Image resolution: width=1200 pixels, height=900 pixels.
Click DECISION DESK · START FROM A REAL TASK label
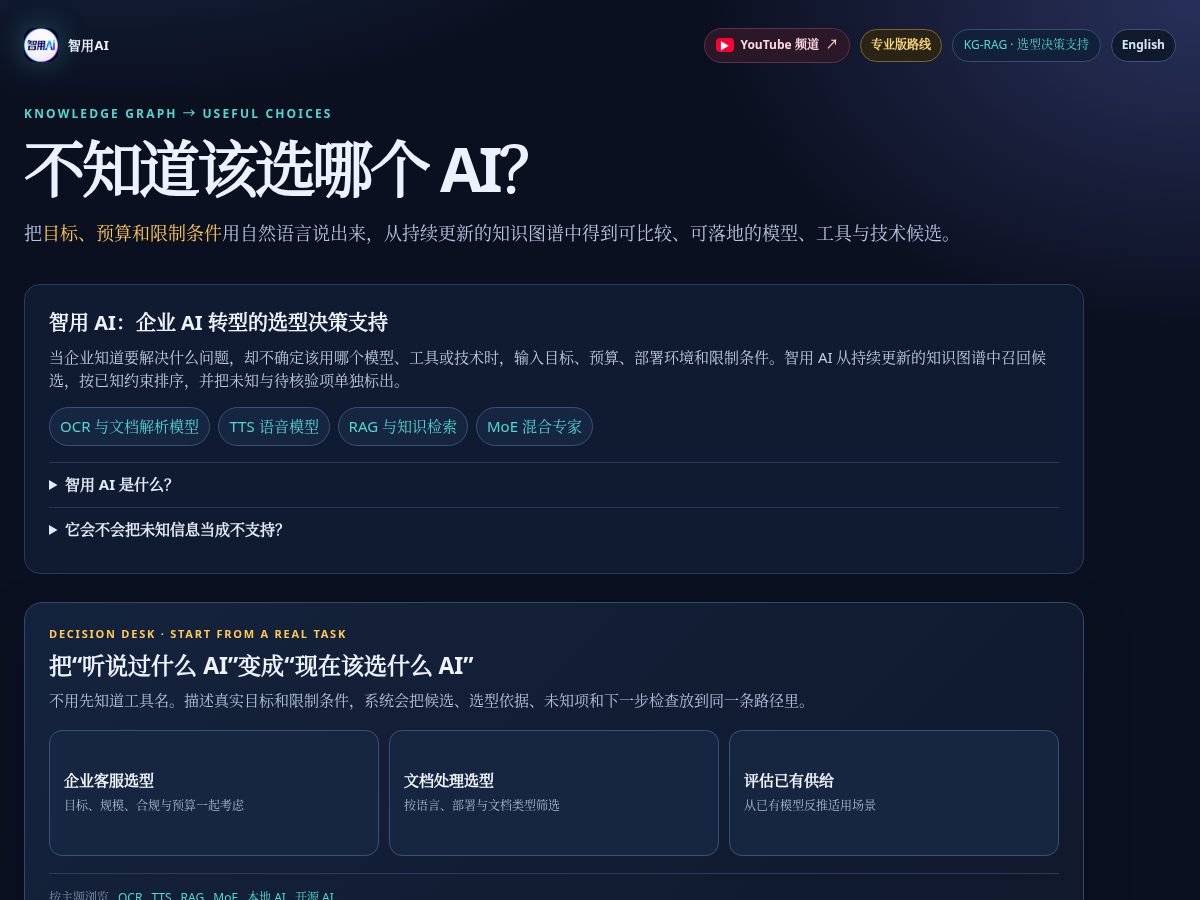click(x=198, y=634)
